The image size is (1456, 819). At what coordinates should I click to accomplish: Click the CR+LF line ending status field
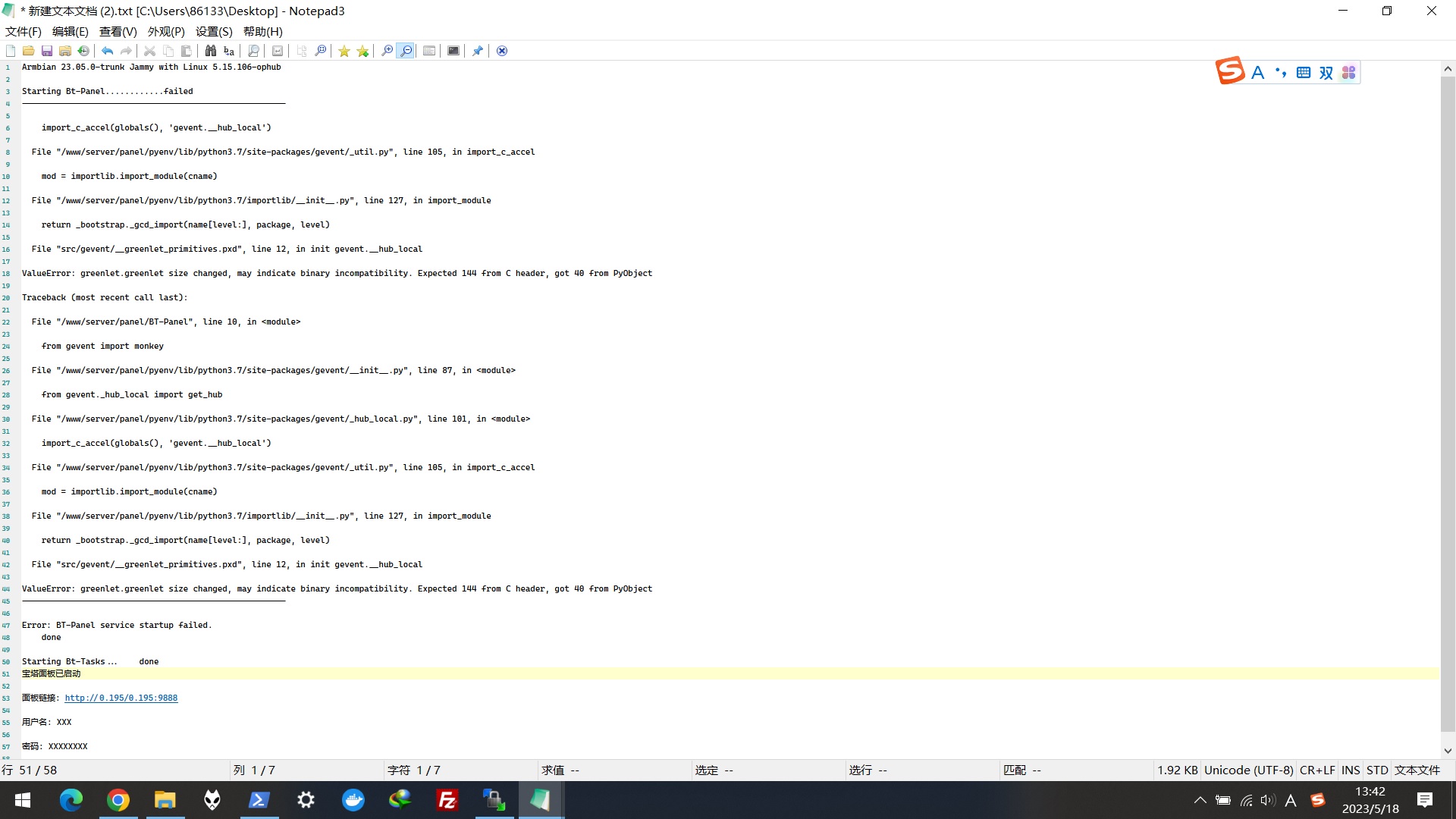click(1317, 770)
